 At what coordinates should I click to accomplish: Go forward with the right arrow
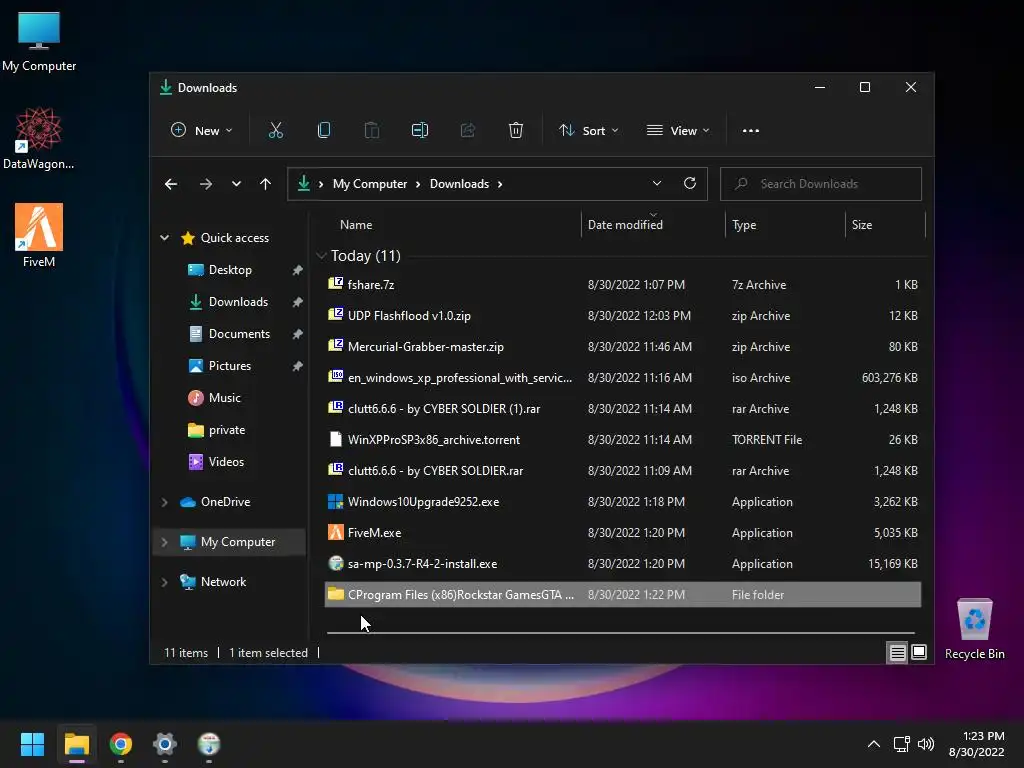(x=206, y=184)
